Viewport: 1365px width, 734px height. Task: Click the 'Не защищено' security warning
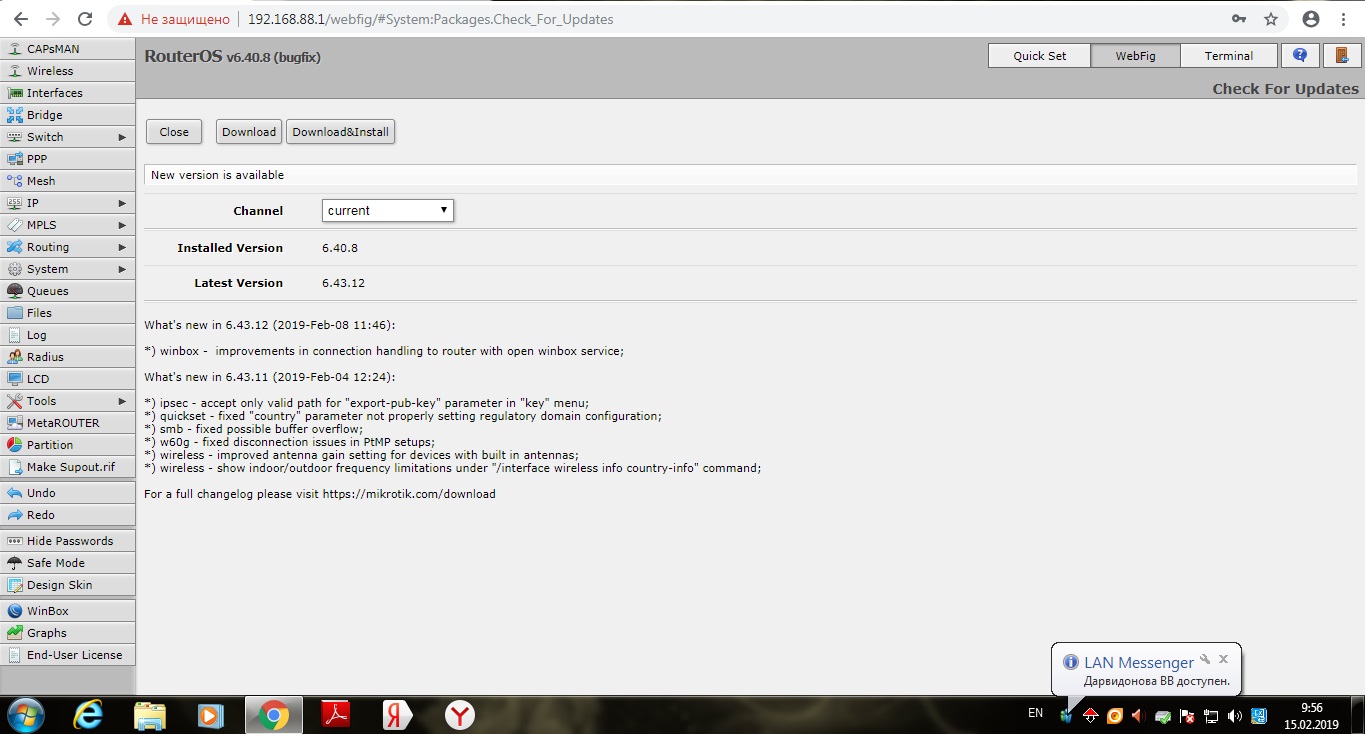(x=174, y=19)
